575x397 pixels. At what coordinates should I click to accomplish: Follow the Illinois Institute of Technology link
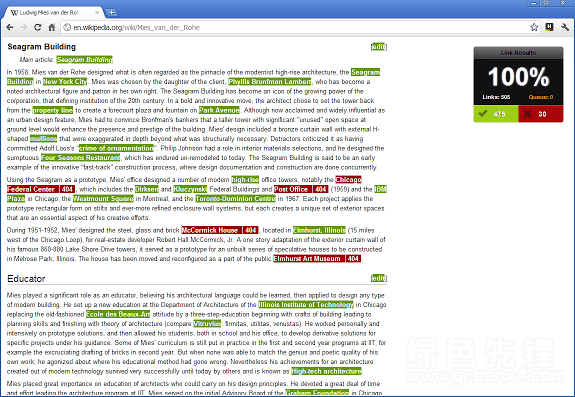pyautogui.click(x=306, y=305)
